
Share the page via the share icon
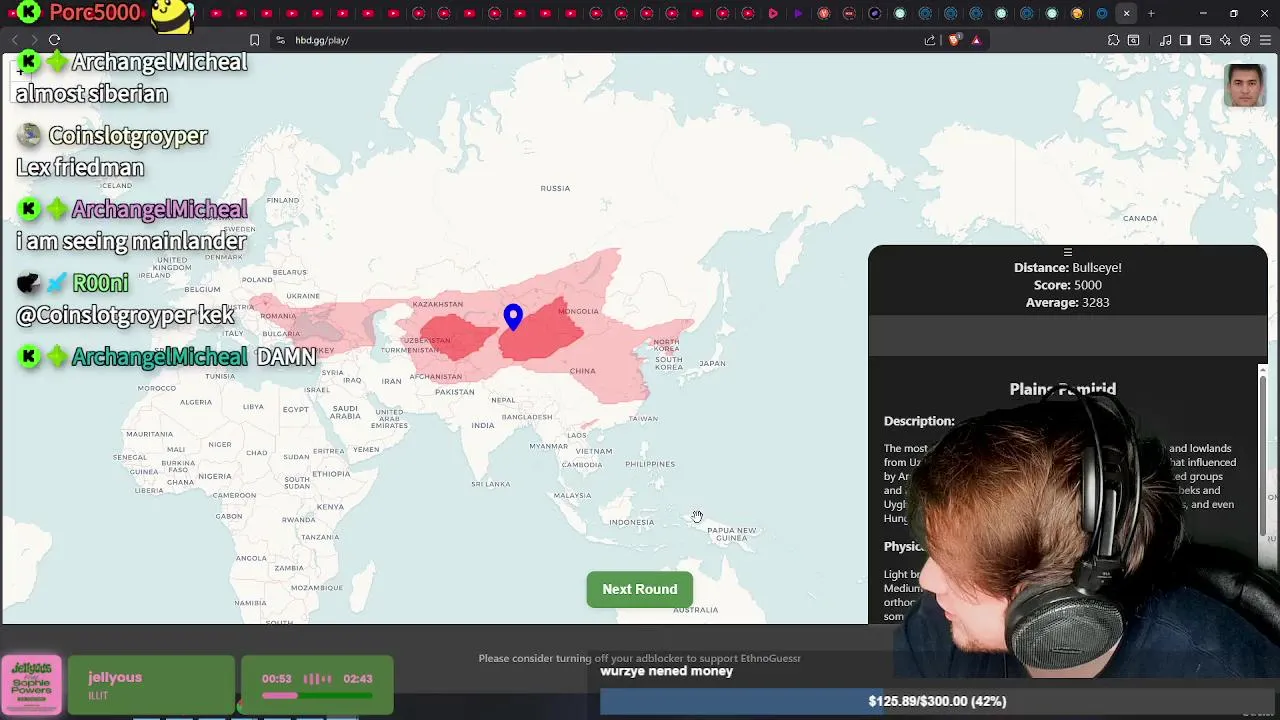point(930,40)
